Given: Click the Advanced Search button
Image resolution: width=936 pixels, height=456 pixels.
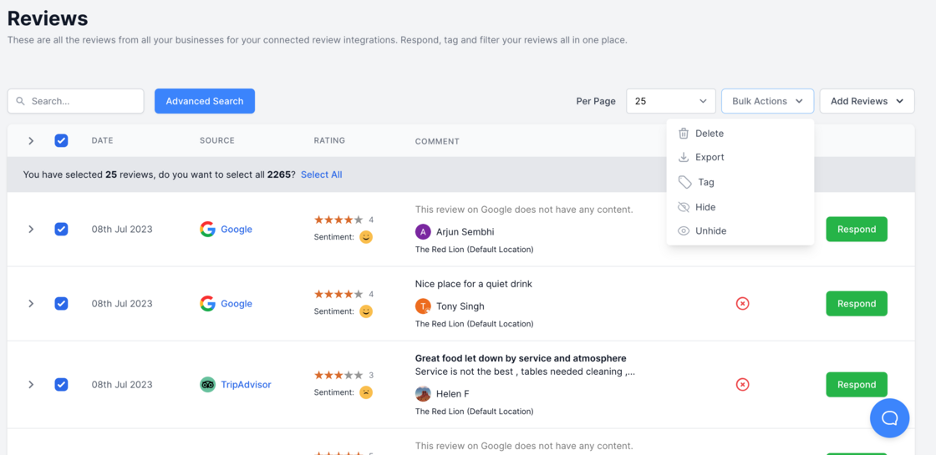Looking at the screenshot, I should pyautogui.click(x=204, y=101).
